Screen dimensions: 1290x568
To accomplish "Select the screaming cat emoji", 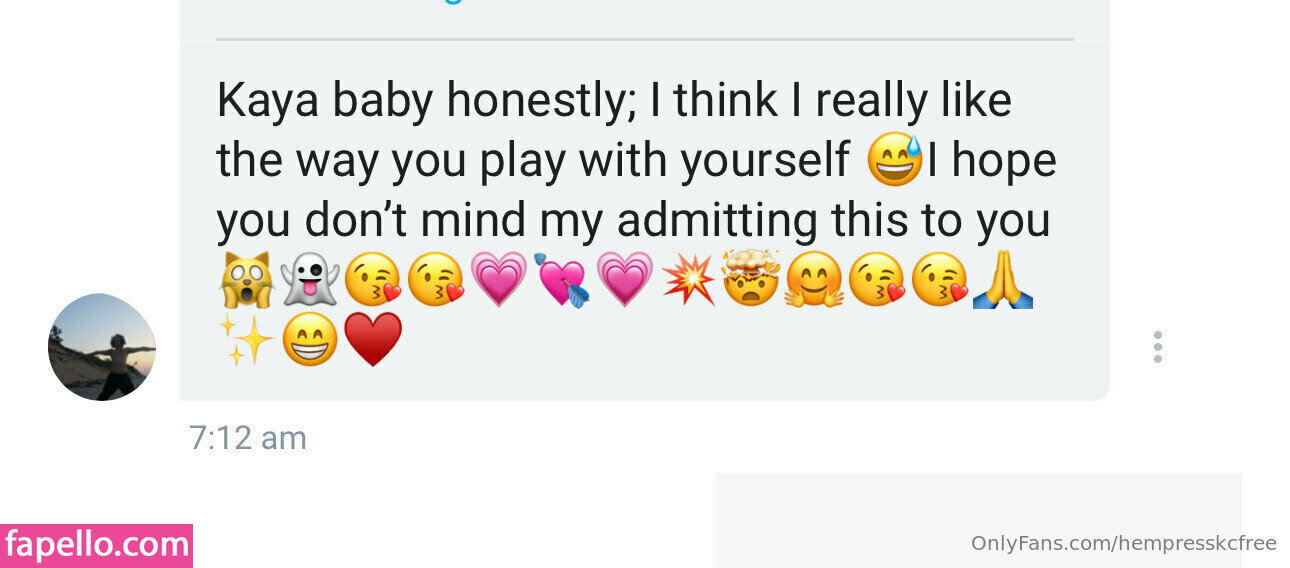I will coord(247,280).
